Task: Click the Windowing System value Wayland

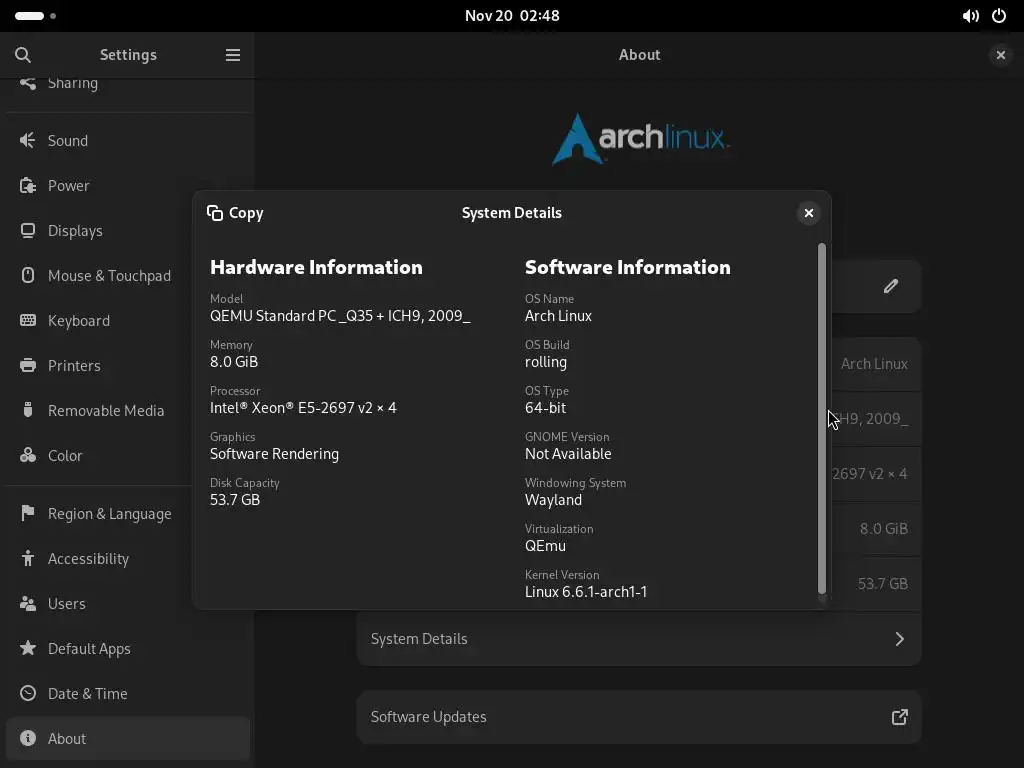Action: pyautogui.click(x=553, y=500)
